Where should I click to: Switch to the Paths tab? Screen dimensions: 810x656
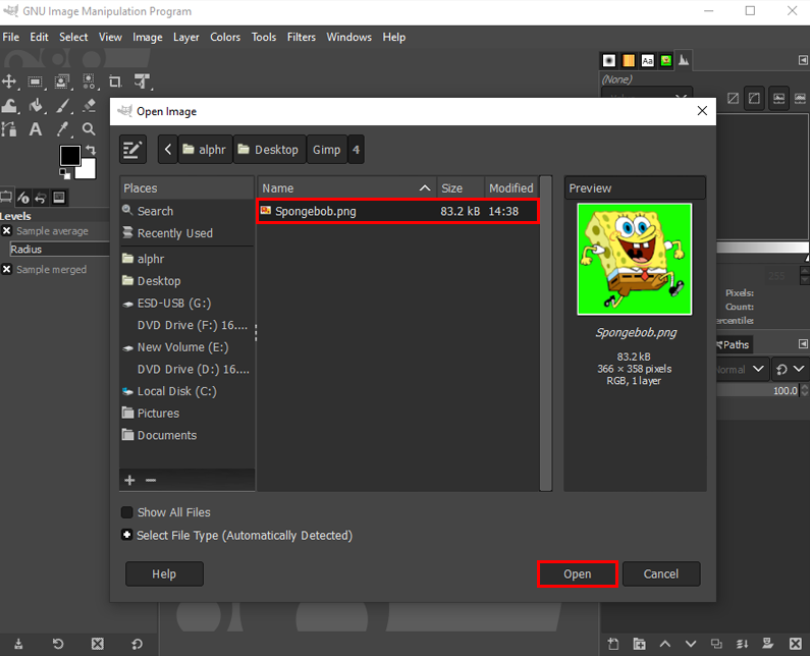click(734, 344)
